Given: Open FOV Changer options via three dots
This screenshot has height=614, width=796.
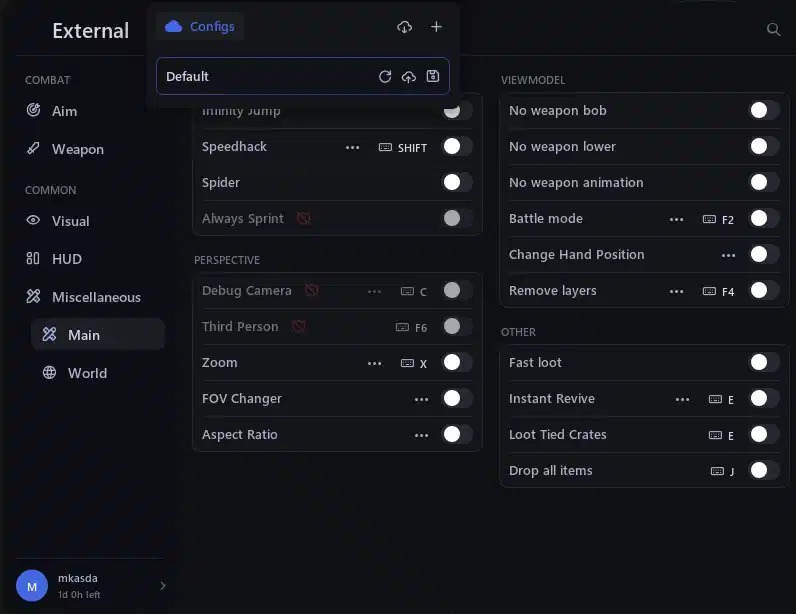Looking at the screenshot, I should pyautogui.click(x=421, y=399).
